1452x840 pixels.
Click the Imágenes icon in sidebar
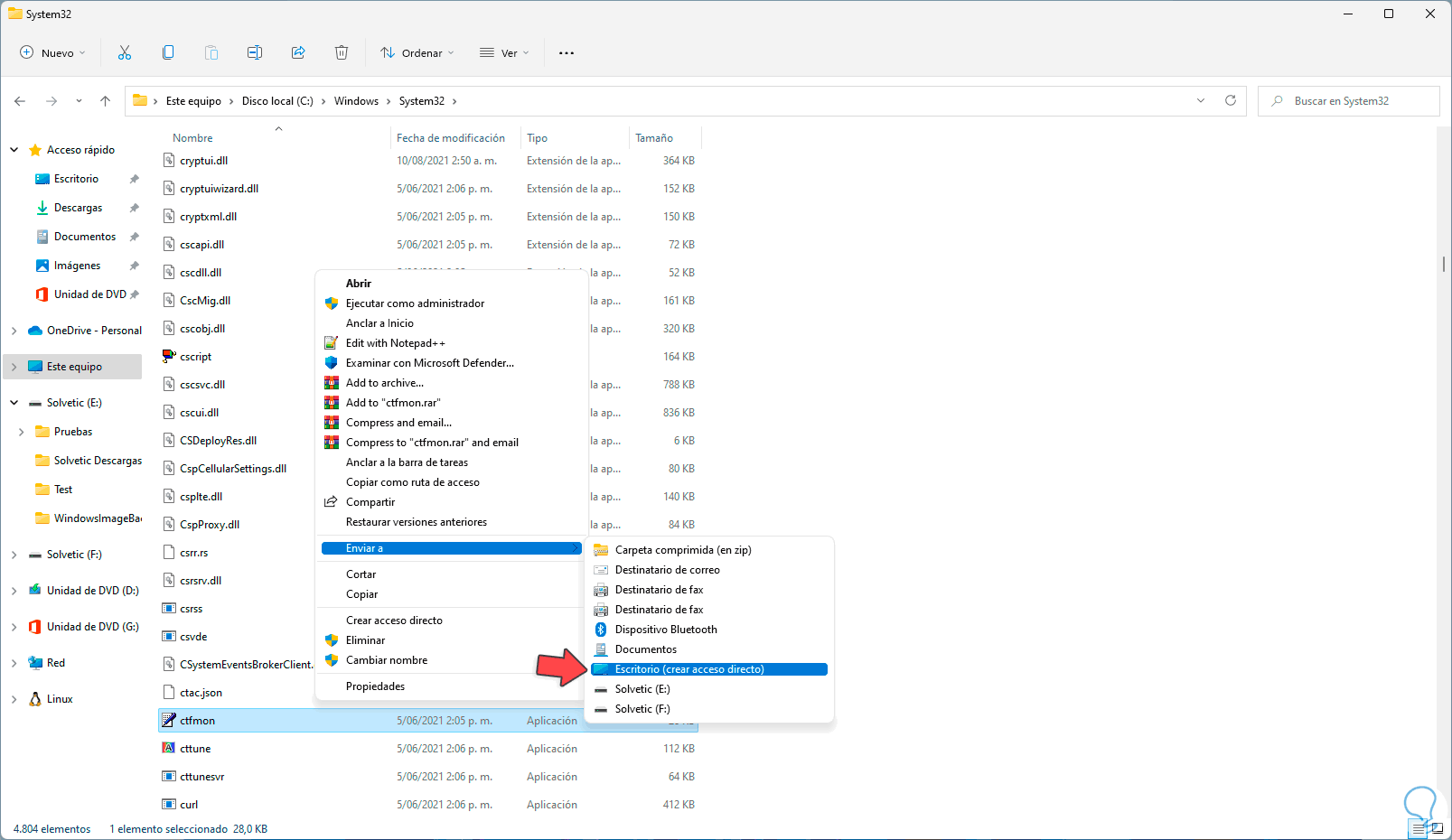[42, 266]
